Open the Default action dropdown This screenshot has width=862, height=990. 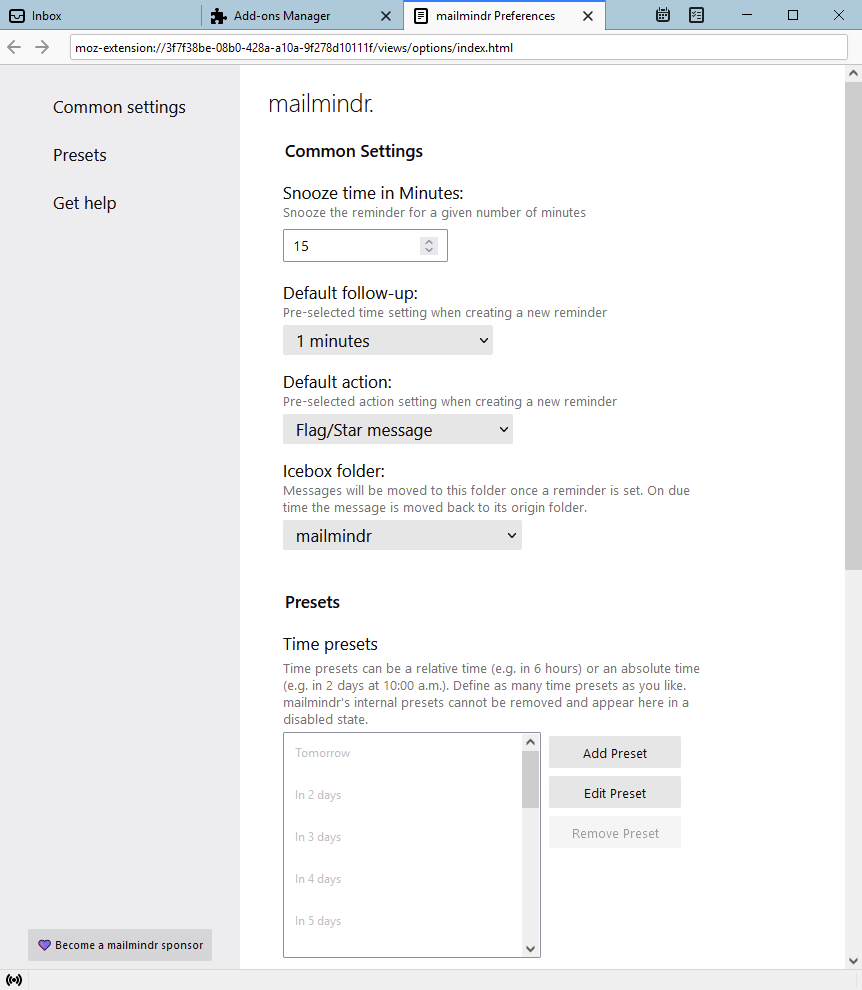398,429
